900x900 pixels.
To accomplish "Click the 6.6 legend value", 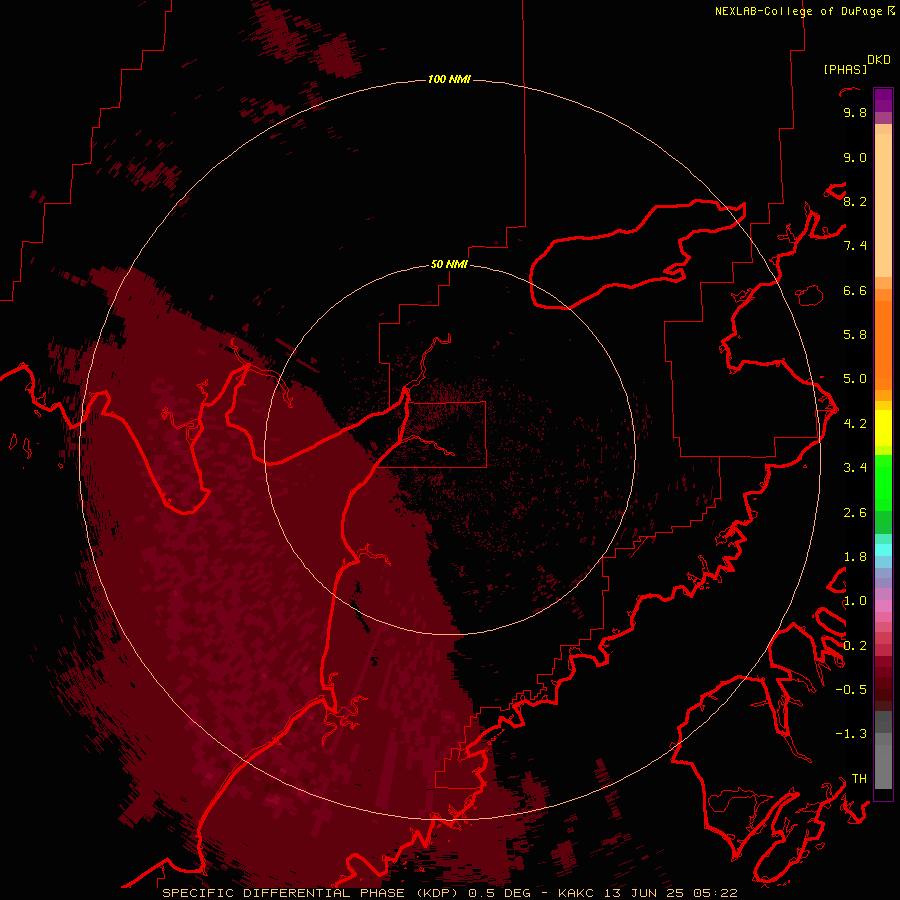I will [855, 290].
